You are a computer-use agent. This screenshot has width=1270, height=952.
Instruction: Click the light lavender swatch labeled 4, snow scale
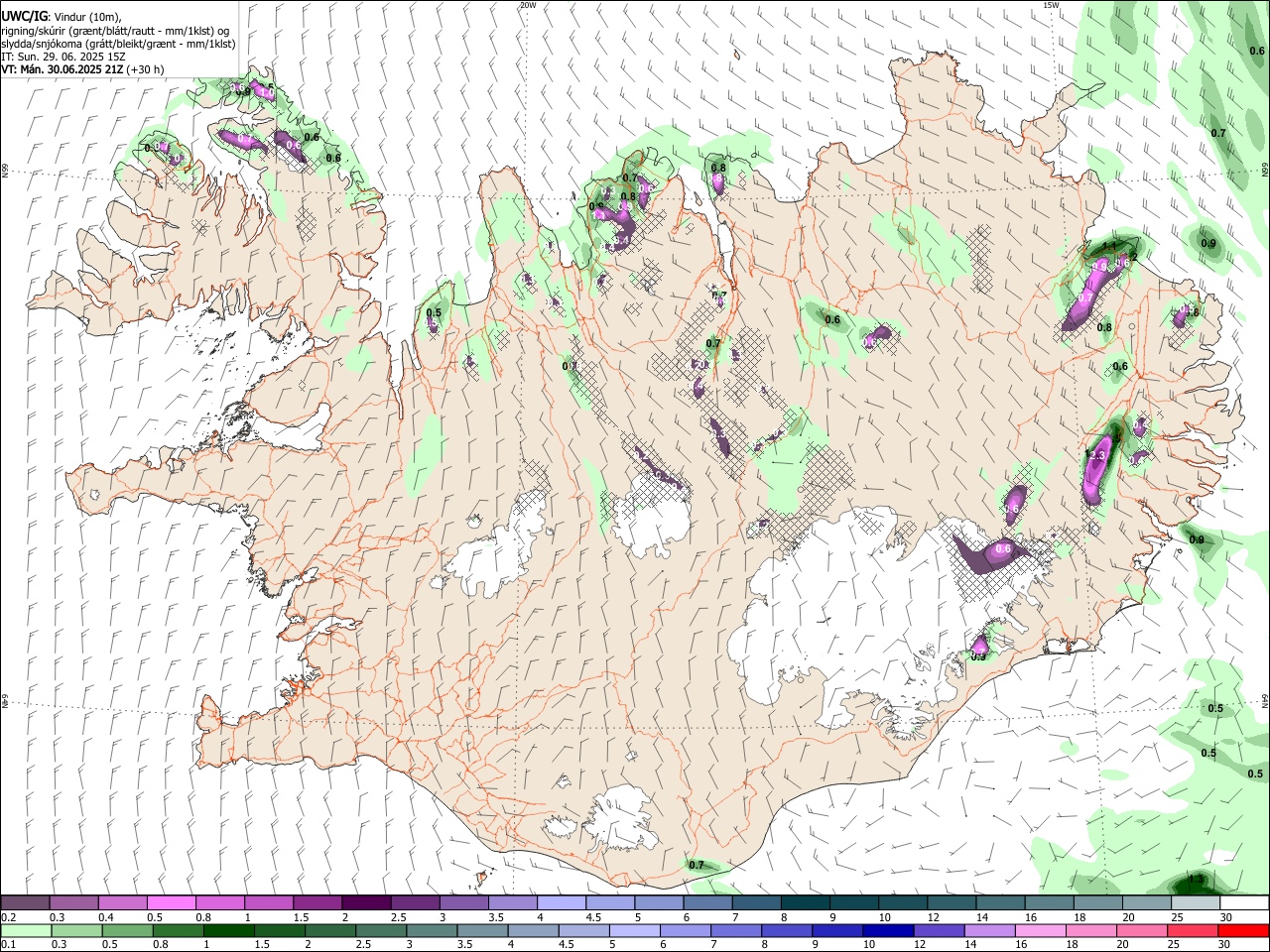[x=561, y=902]
